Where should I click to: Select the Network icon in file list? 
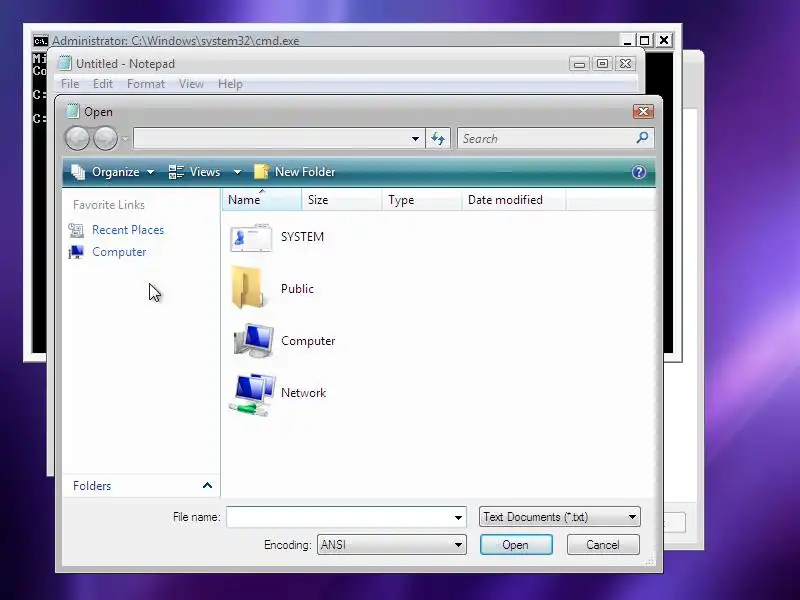253,394
